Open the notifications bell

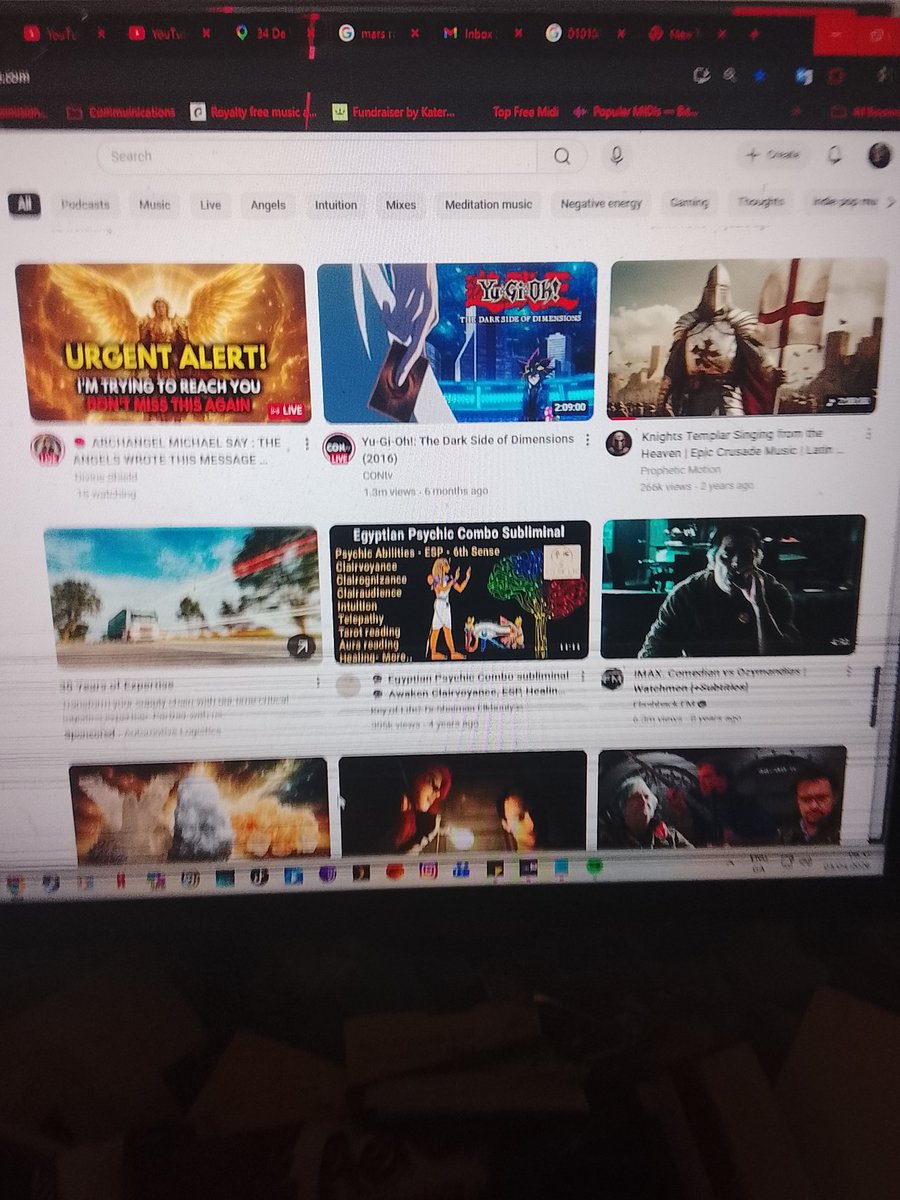pyautogui.click(x=834, y=154)
